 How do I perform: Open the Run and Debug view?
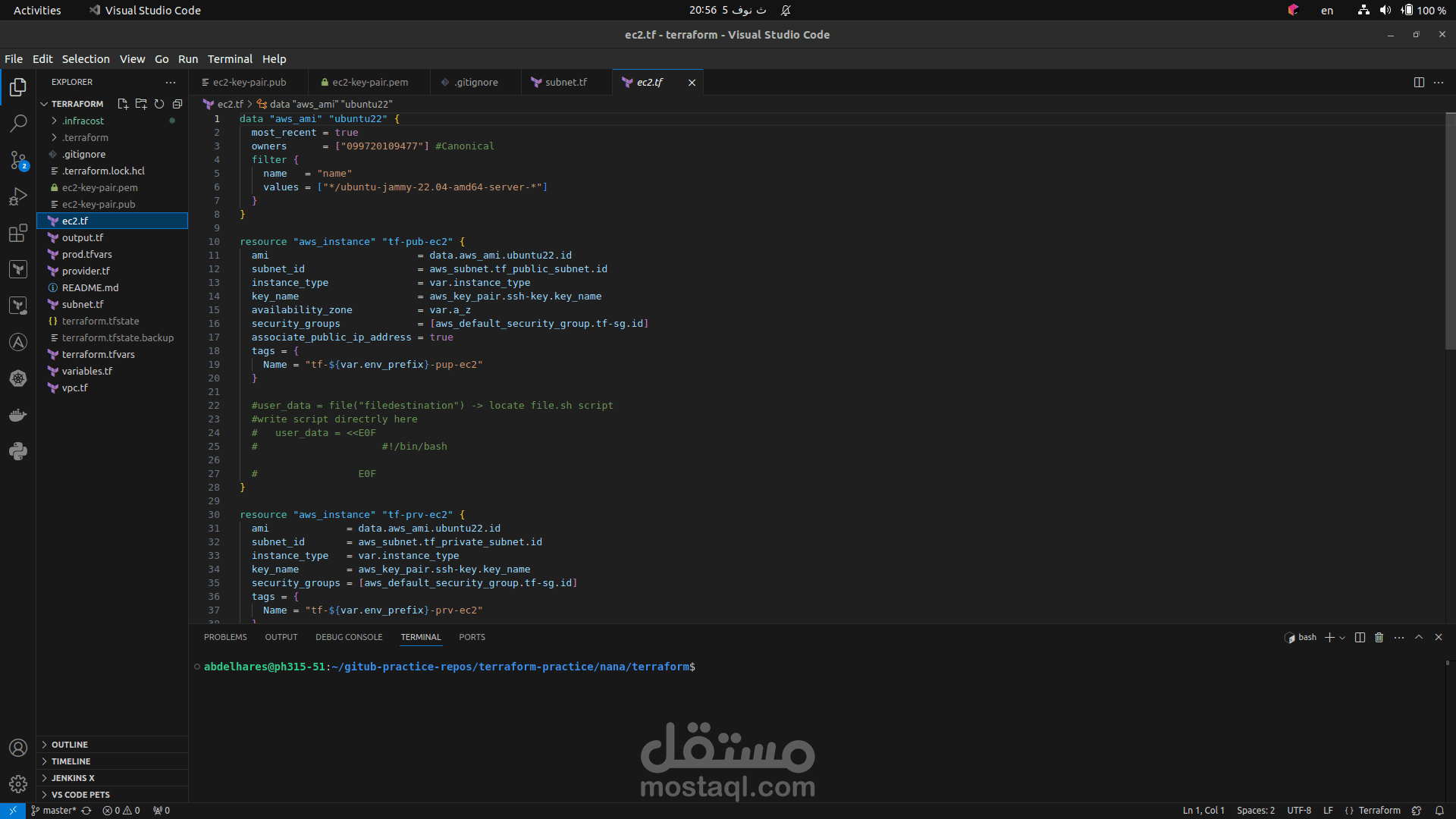(x=18, y=196)
